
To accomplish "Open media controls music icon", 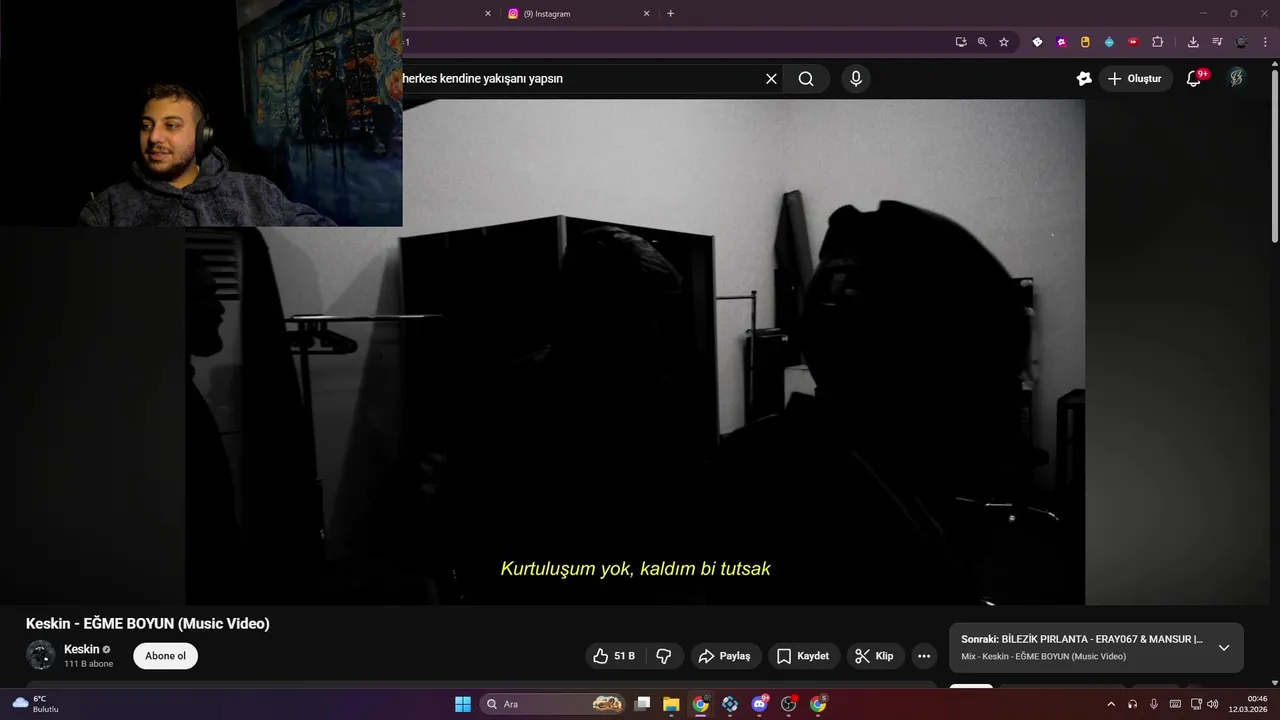I will [1217, 42].
